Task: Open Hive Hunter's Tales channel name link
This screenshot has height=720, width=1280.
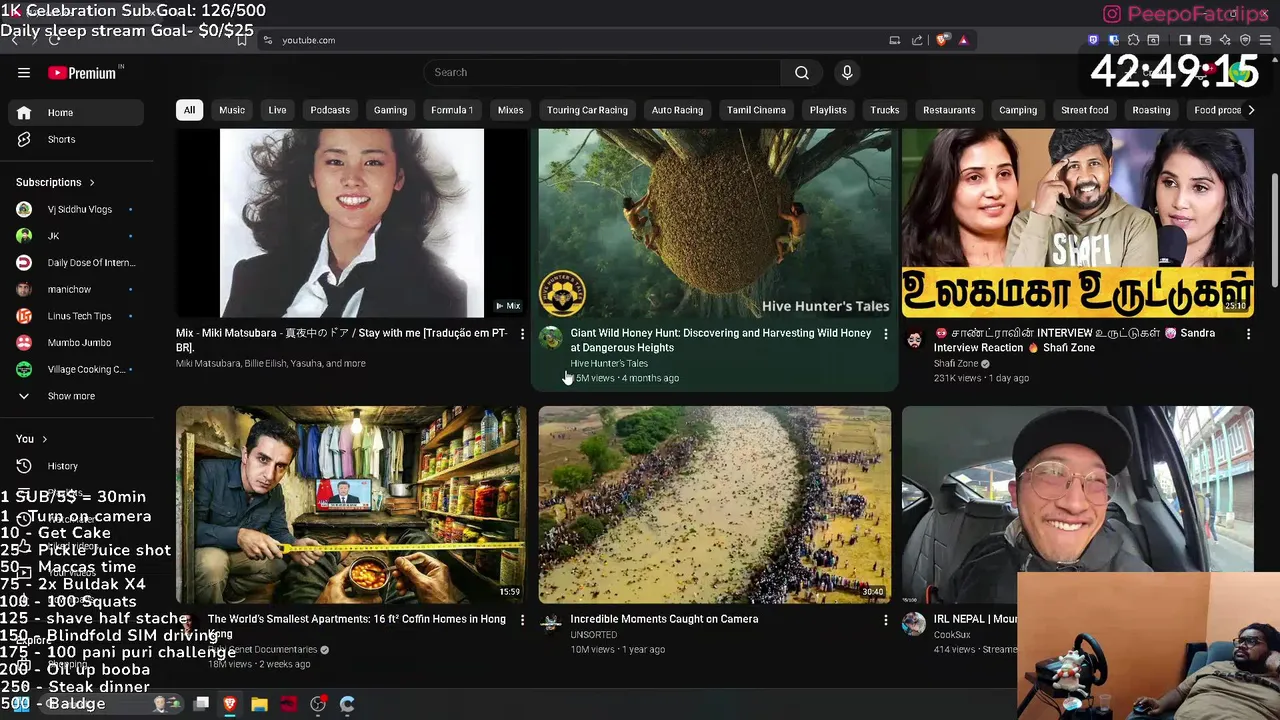Action: tap(609, 363)
